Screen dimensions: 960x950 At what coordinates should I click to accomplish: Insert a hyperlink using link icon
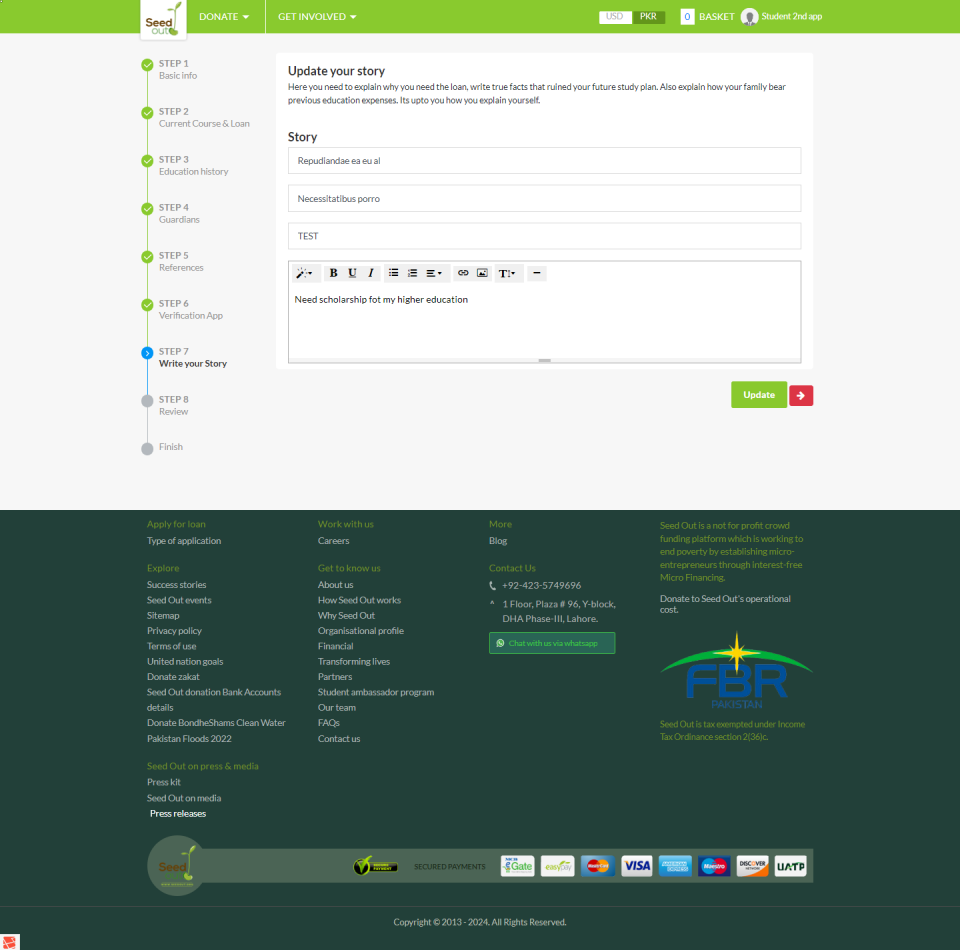click(463, 273)
